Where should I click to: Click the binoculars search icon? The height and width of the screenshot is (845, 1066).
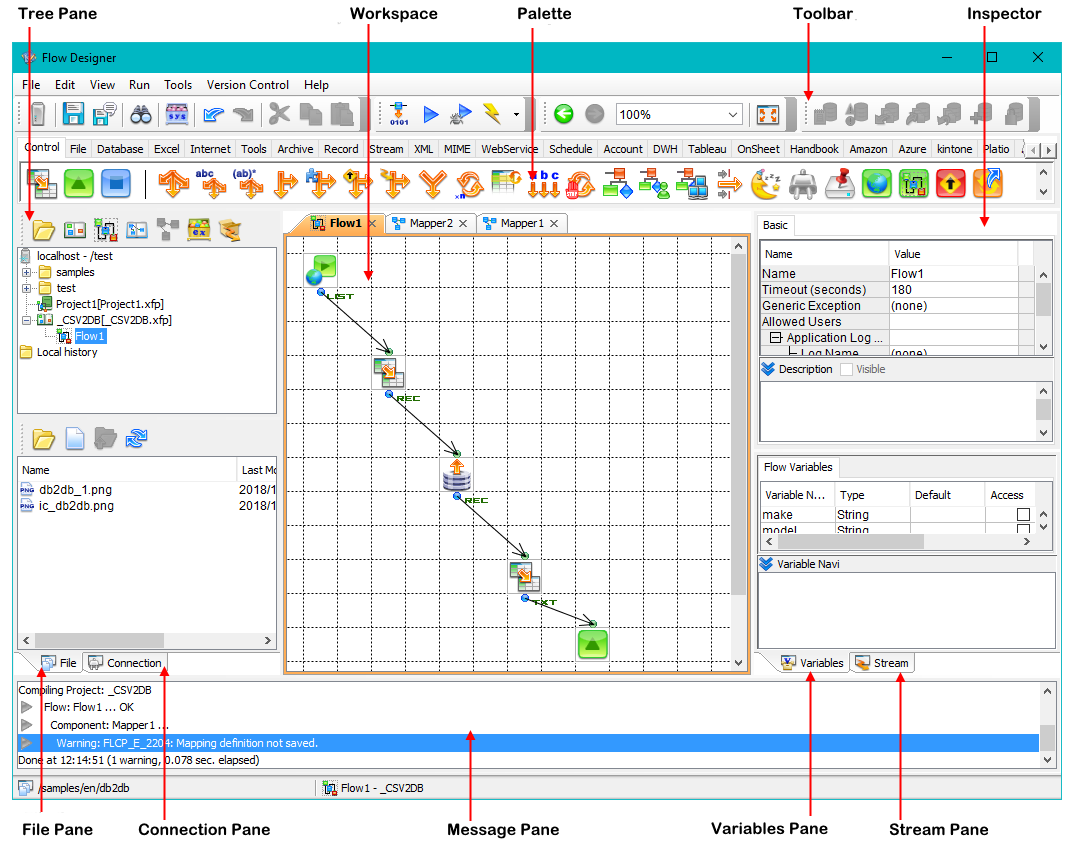(140, 115)
